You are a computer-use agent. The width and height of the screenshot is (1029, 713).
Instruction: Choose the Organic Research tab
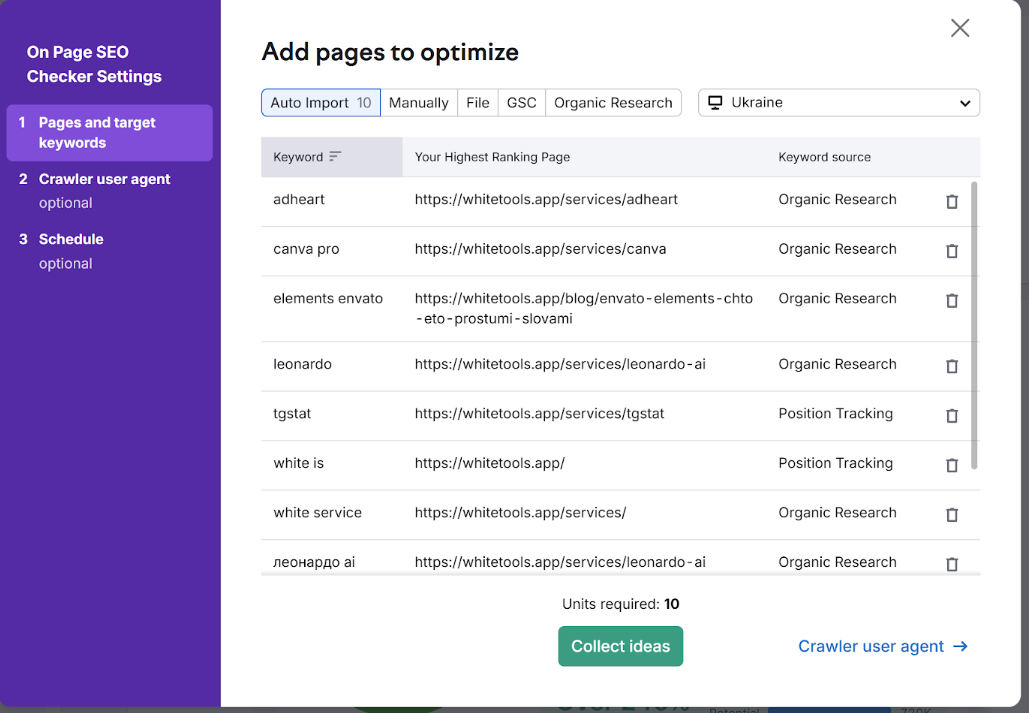click(613, 103)
